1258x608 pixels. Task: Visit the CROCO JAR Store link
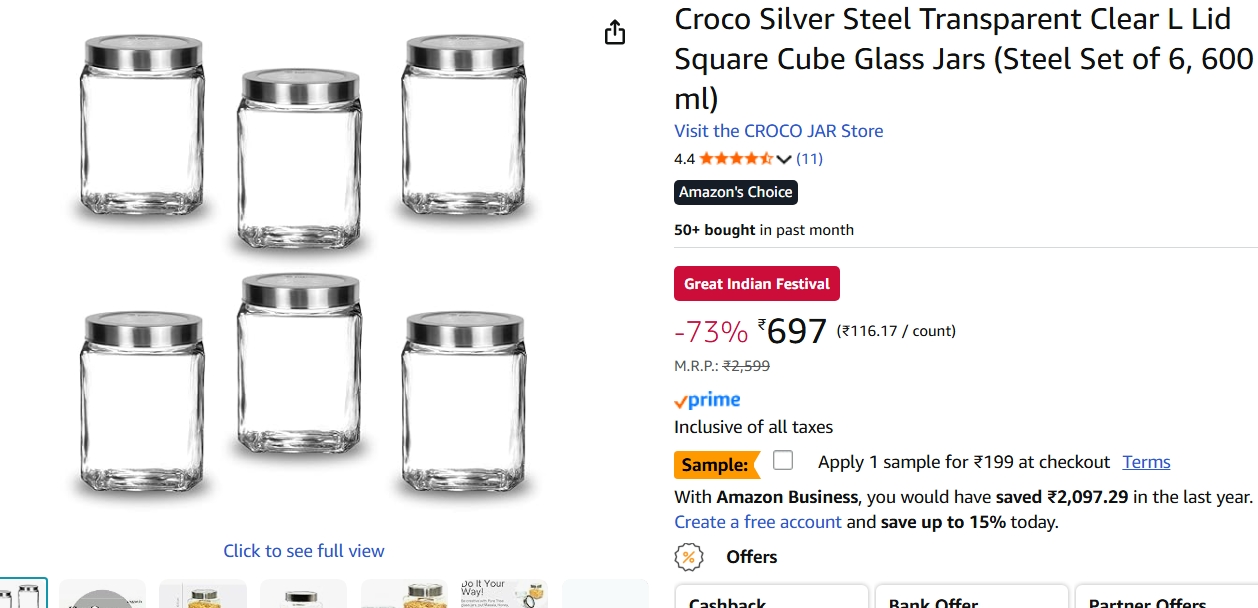point(779,130)
